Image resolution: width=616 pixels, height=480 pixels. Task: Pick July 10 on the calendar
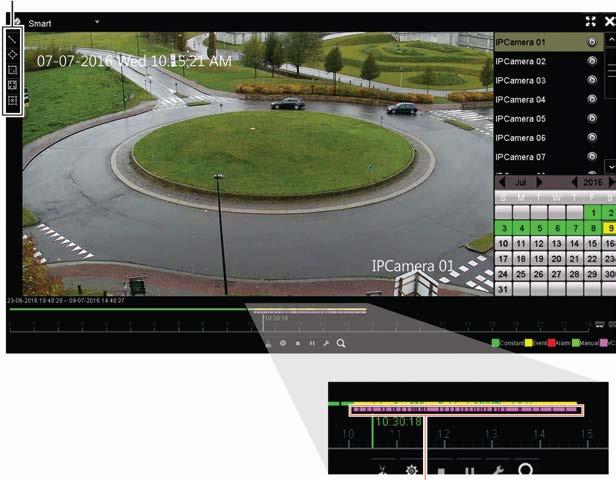pos(503,244)
